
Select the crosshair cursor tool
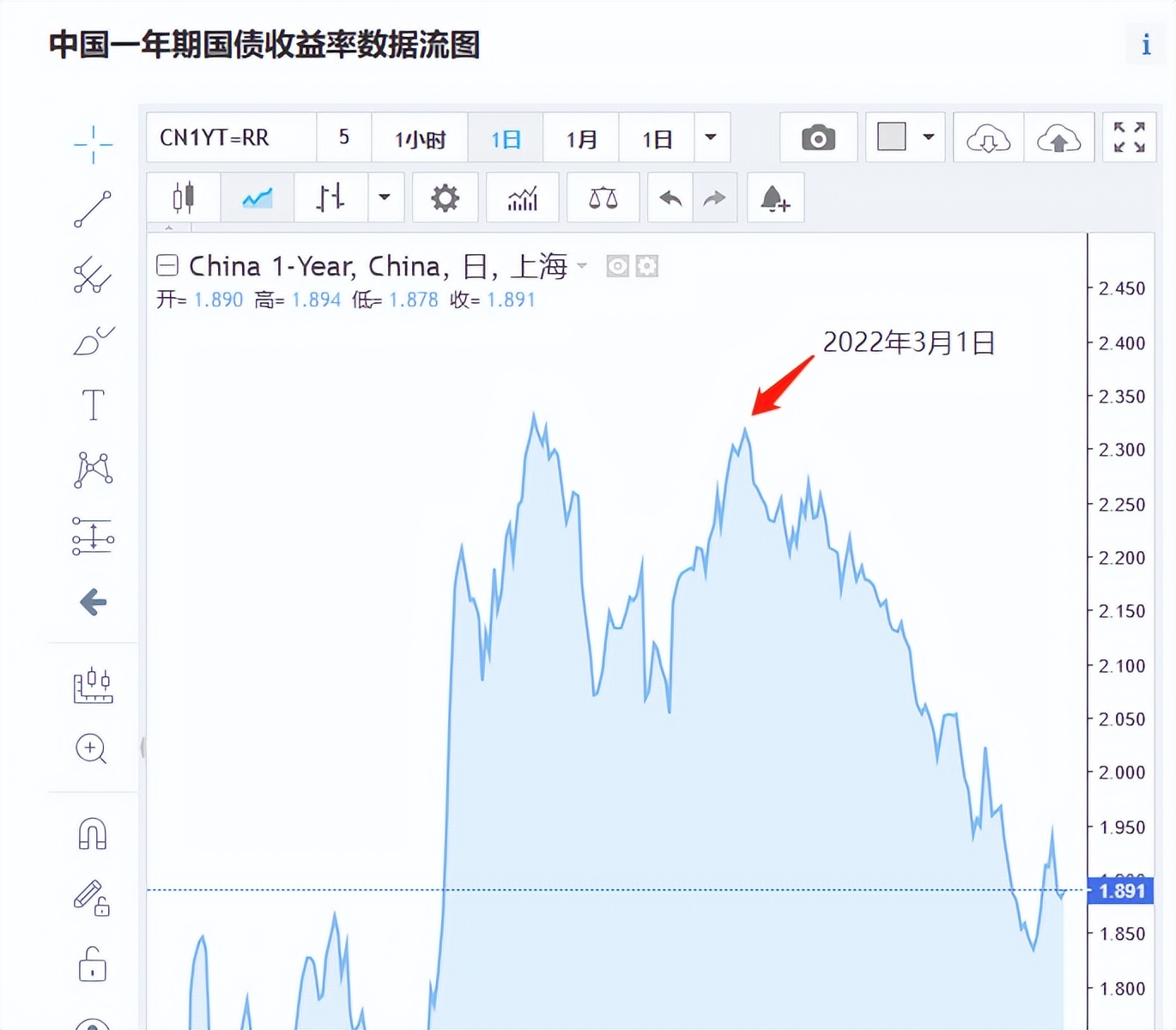click(x=93, y=144)
